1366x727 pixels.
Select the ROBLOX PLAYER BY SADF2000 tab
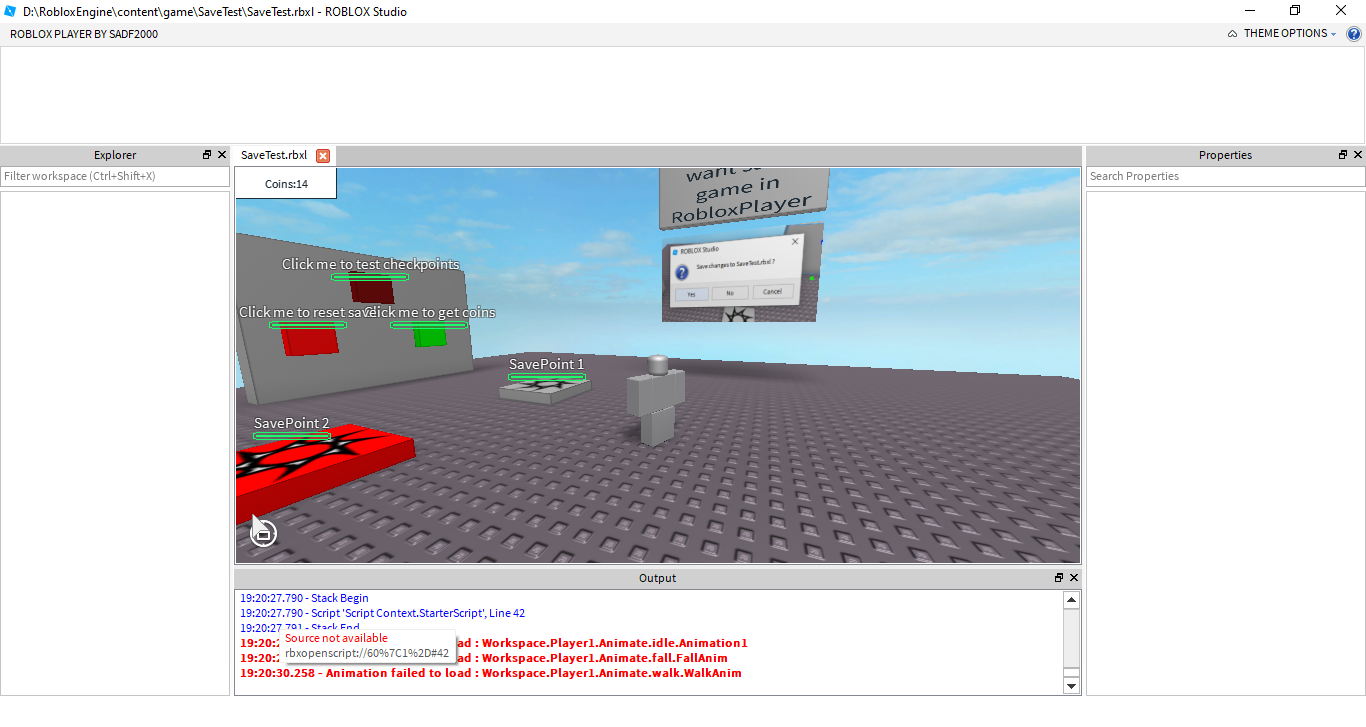(84, 34)
